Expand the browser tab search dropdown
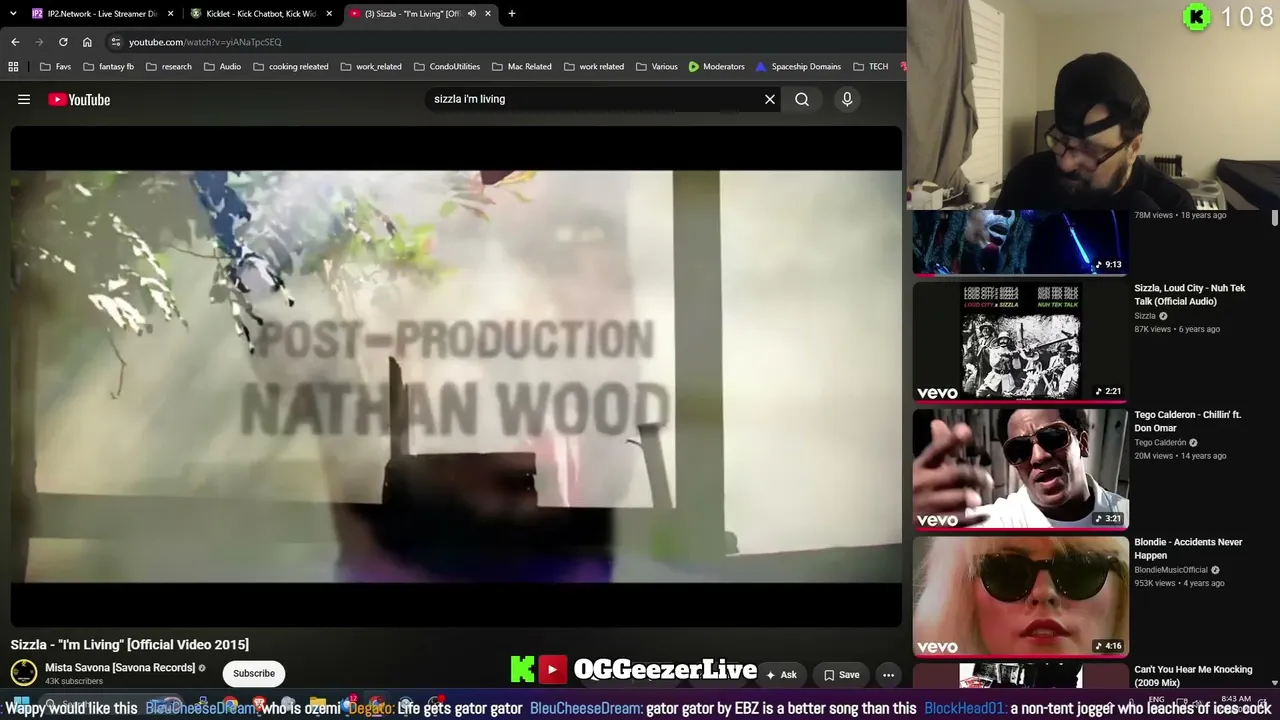This screenshot has height=720, width=1280. tap(12, 13)
